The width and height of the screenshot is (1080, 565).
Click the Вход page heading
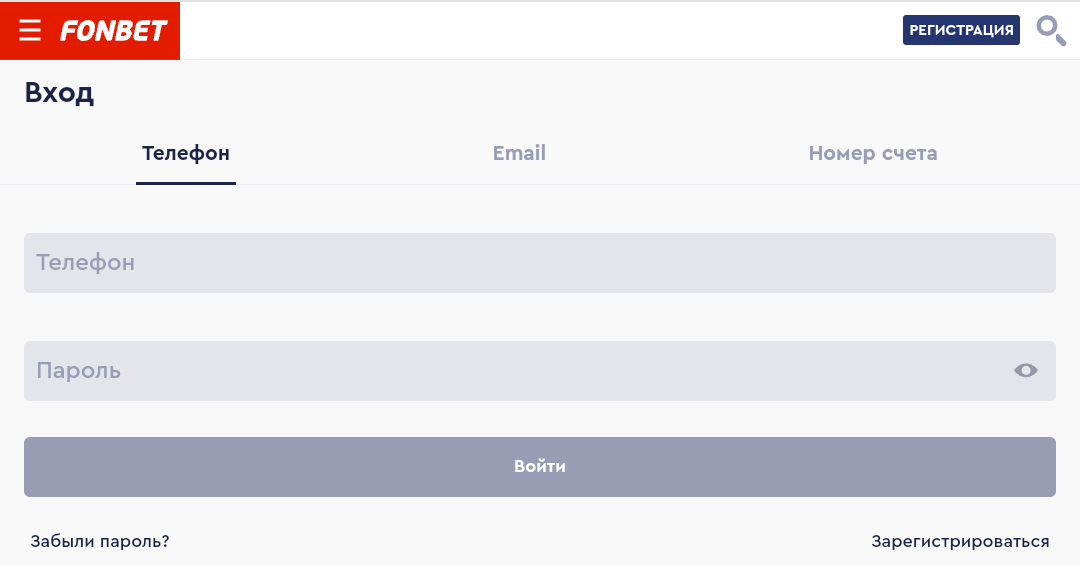click(x=59, y=92)
